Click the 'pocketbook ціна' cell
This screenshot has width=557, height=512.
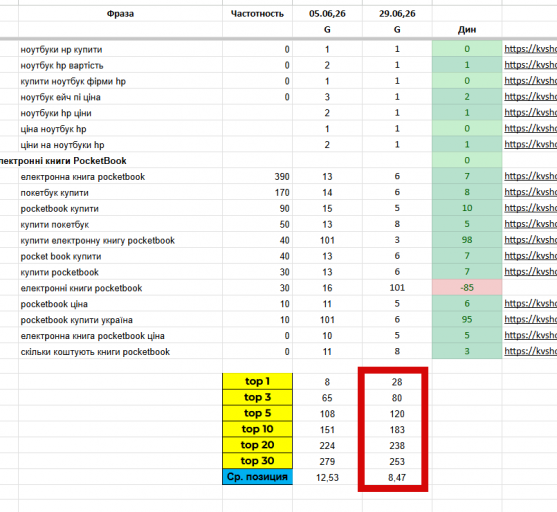120,304
